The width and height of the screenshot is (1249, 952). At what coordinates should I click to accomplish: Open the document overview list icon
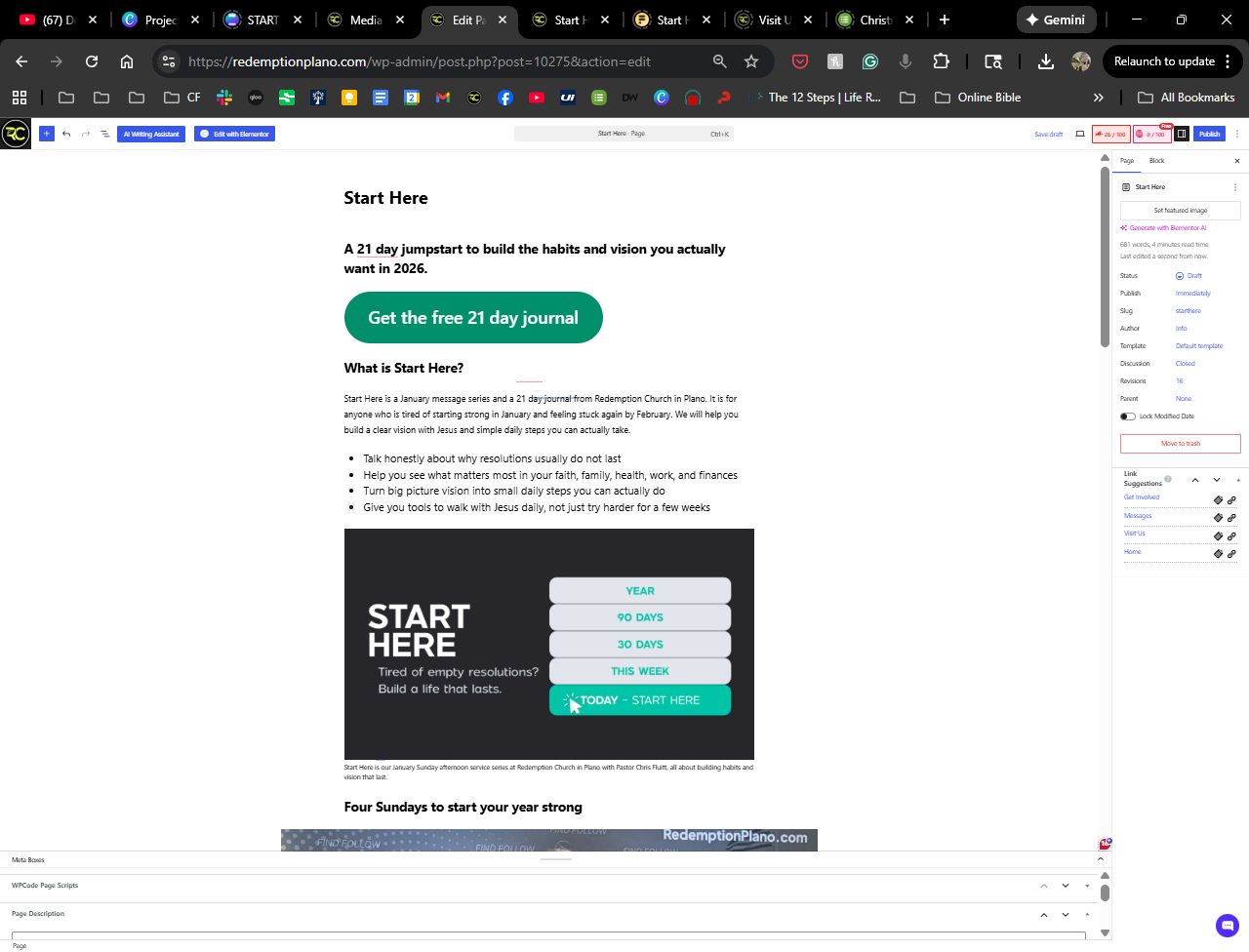(105, 134)
